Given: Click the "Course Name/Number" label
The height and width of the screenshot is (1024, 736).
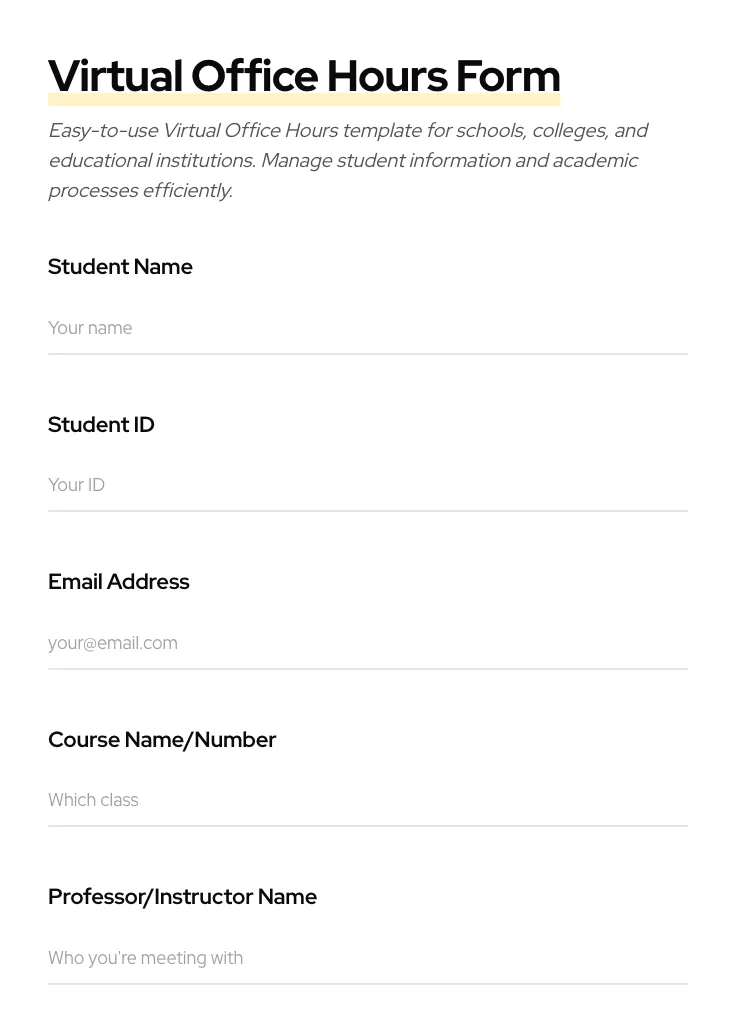Looking at the screenshot, I should 162,740.
